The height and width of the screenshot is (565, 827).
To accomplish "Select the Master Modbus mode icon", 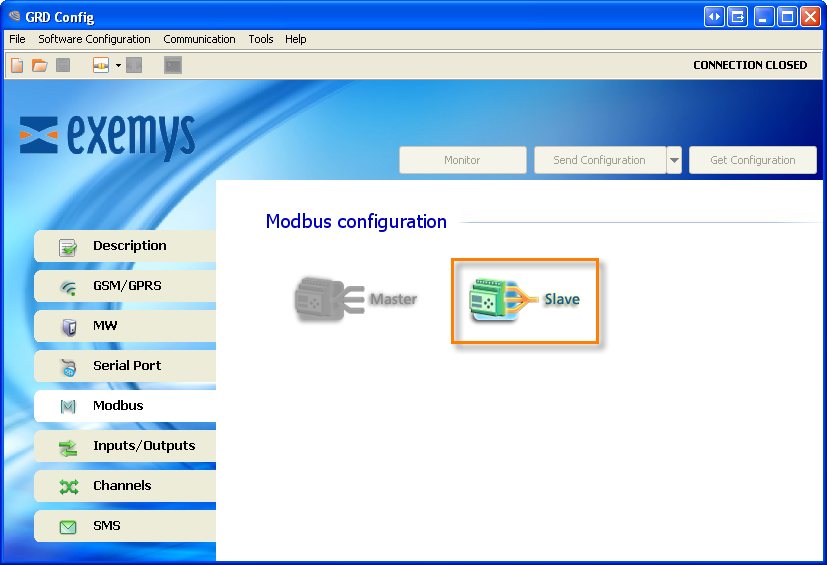I will pyautogui.click(x=355, y=299).
